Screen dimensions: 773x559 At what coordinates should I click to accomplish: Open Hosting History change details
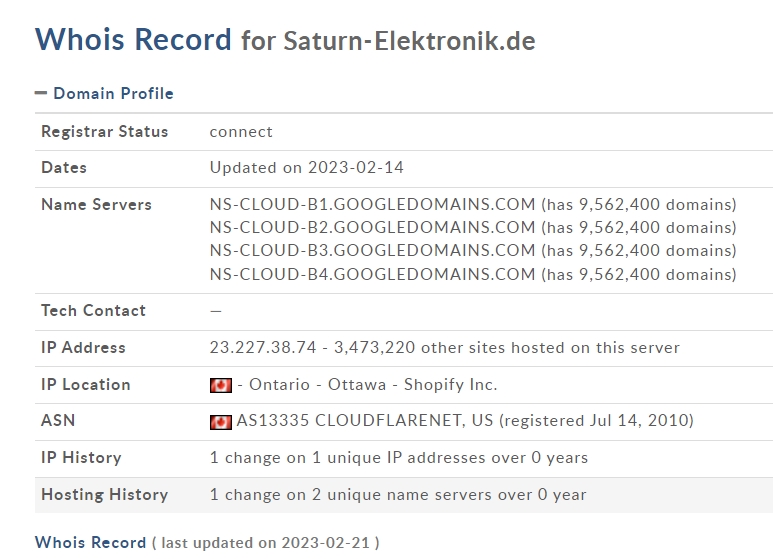tap(398, 494)
